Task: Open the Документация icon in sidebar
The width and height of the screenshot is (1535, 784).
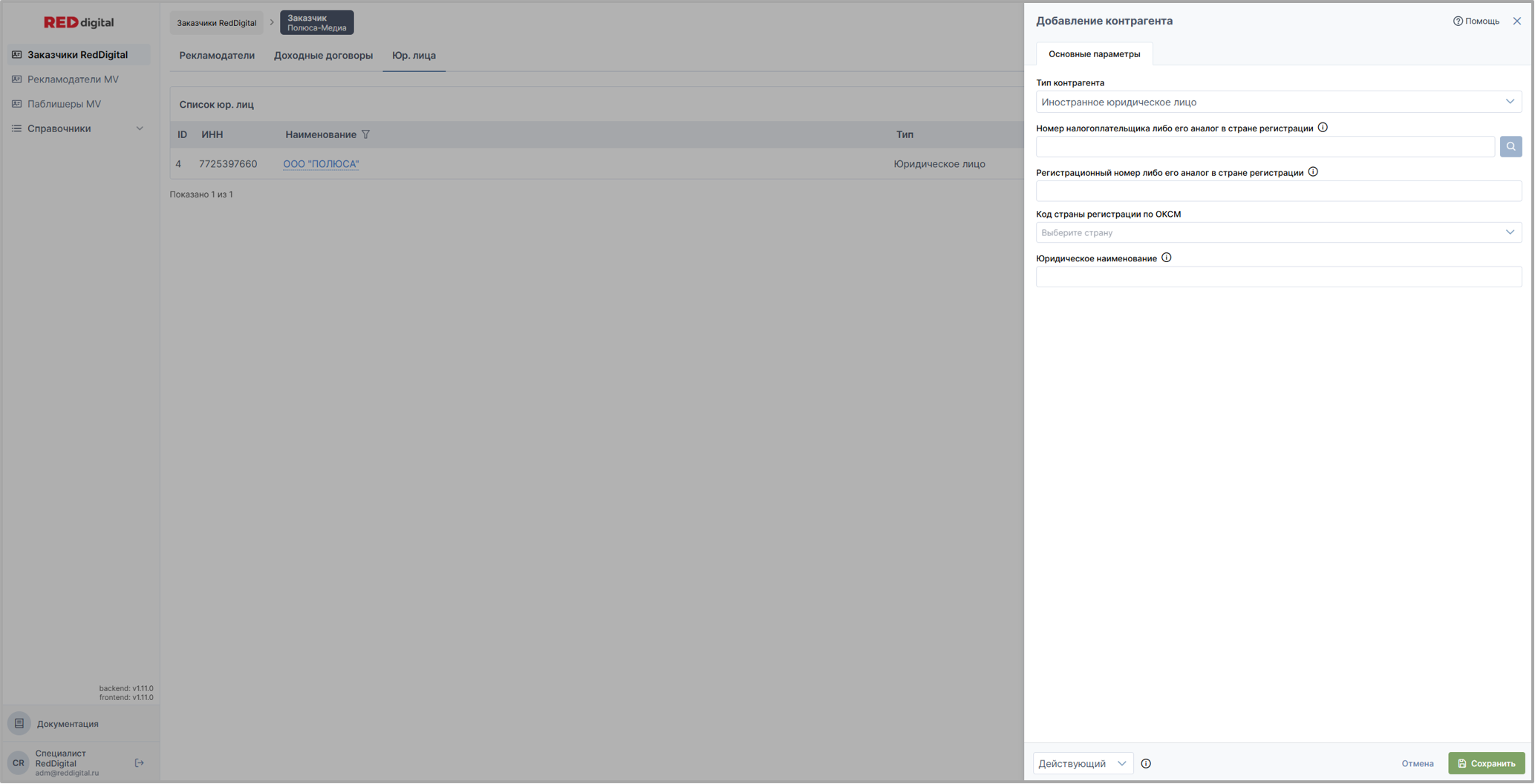Action: [x=19, y=723]
